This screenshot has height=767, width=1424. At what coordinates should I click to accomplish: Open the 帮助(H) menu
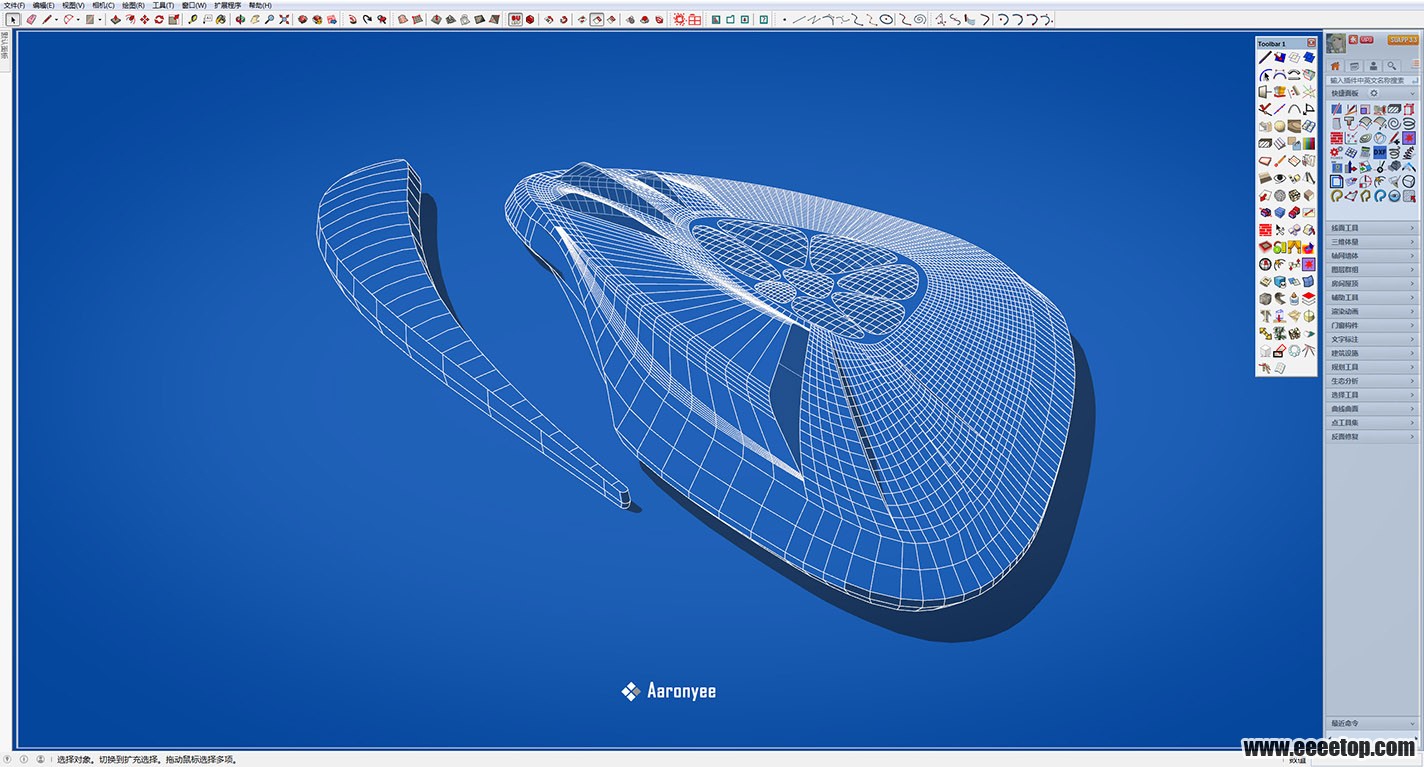pos(260,5)
